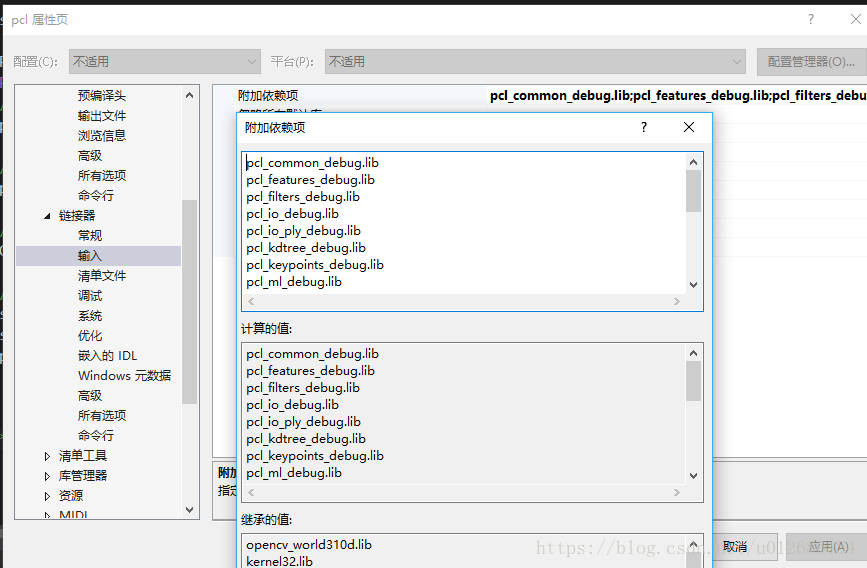Screen dimensions: 867x568
Task: Close the pcl 属性页 window
Action: [855, 19]
